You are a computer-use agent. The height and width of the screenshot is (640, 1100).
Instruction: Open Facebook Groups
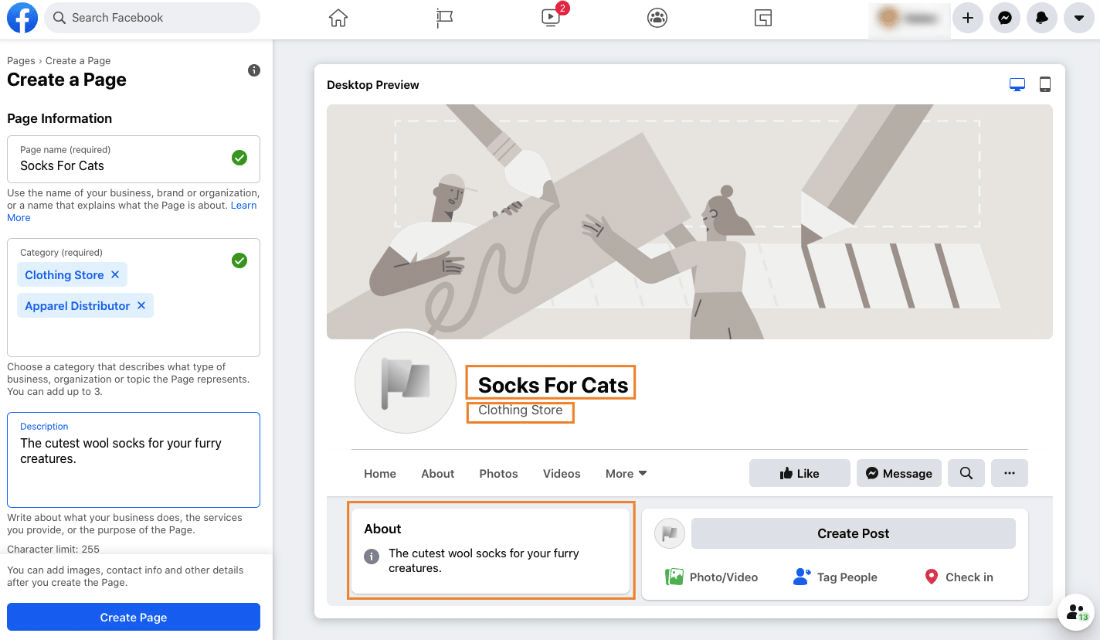pos(657,17)
